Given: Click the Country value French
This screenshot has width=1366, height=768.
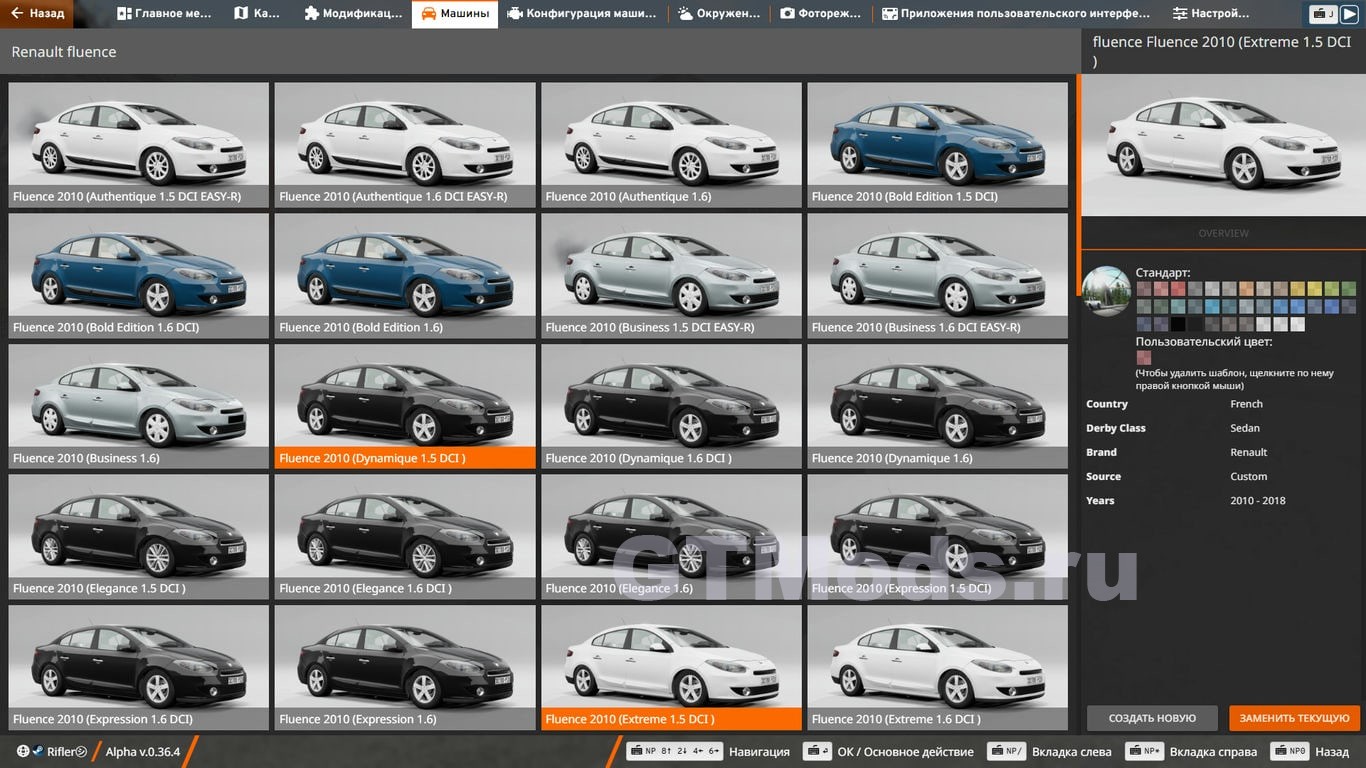Looking at the screenshot, I should (1246, 404).
